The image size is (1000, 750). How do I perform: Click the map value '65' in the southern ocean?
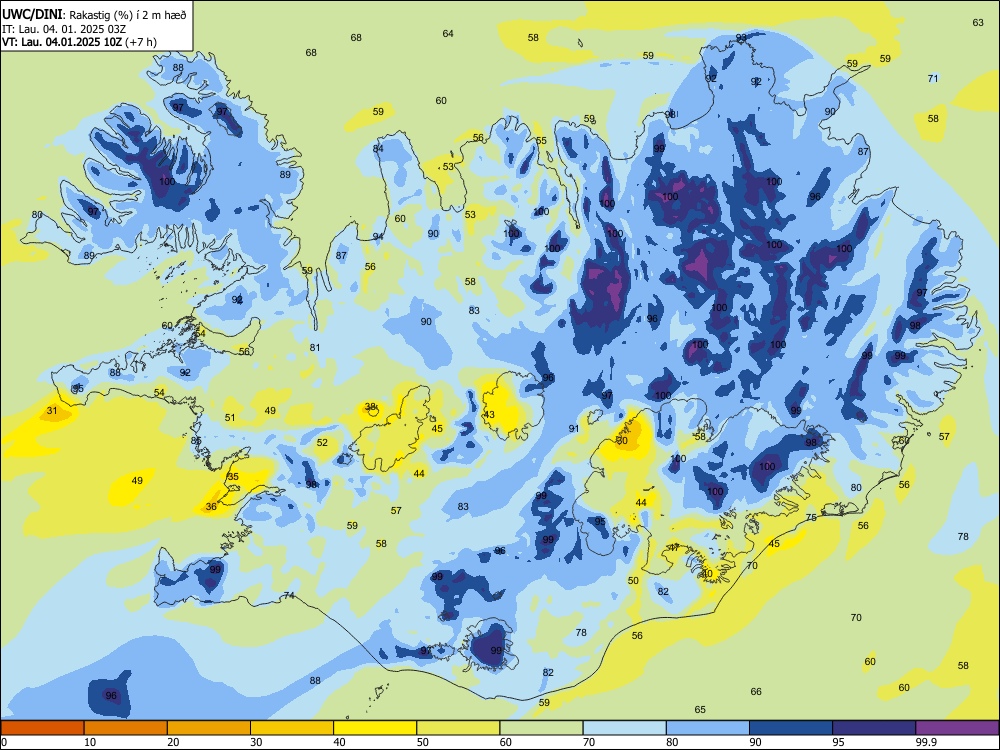[700, 709]
